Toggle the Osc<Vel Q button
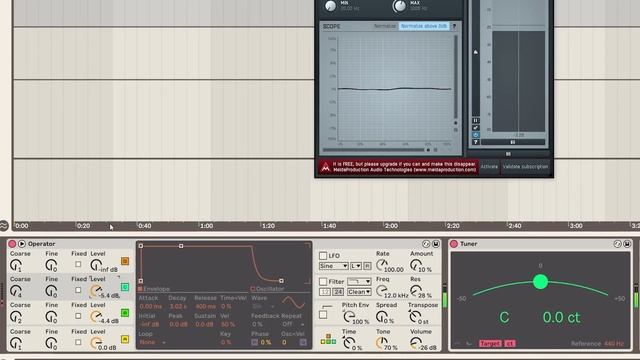The height and width of the screenshot is (360, 640). 303,342
